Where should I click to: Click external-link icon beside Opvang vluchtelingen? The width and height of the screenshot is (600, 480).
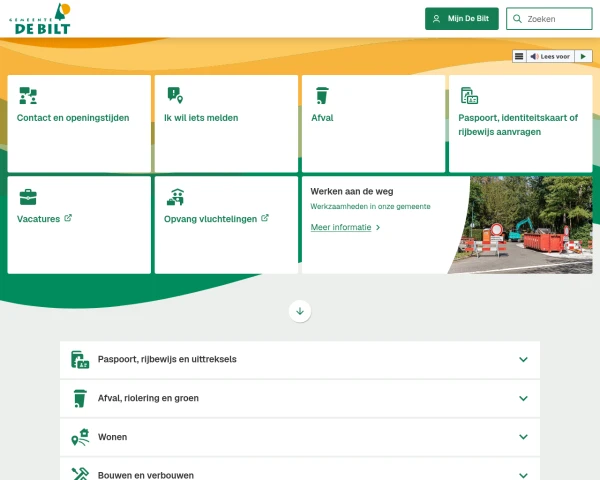(x=265, y=218)
